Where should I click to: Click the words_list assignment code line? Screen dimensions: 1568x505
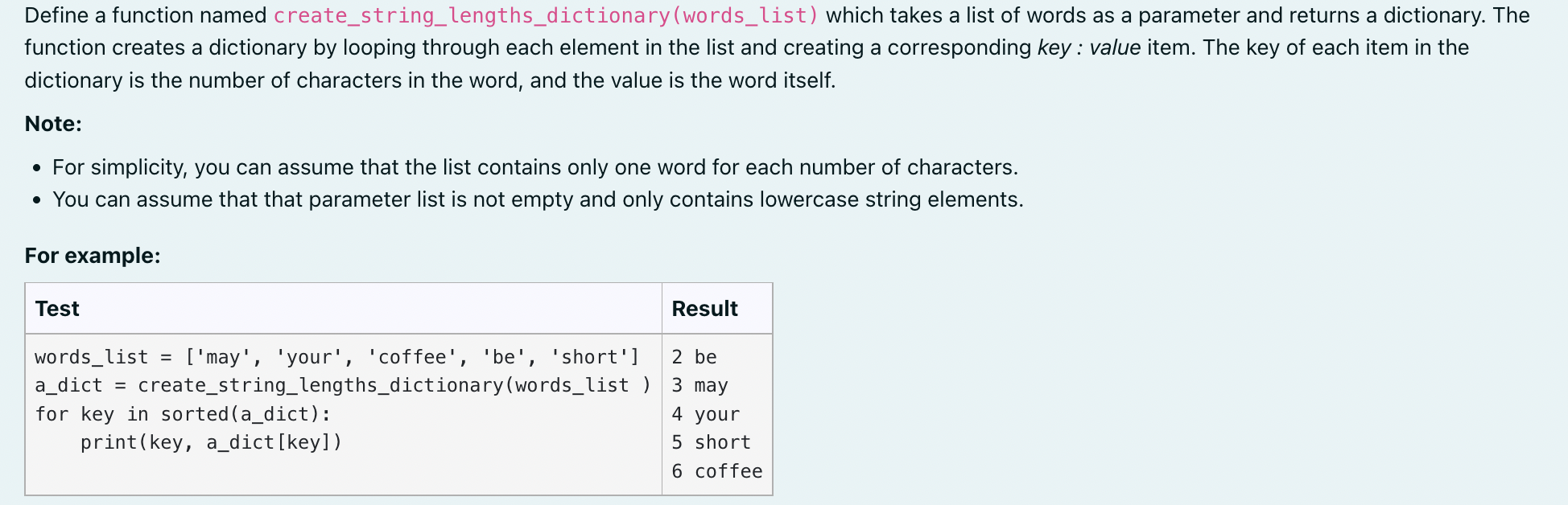point(337,357)
